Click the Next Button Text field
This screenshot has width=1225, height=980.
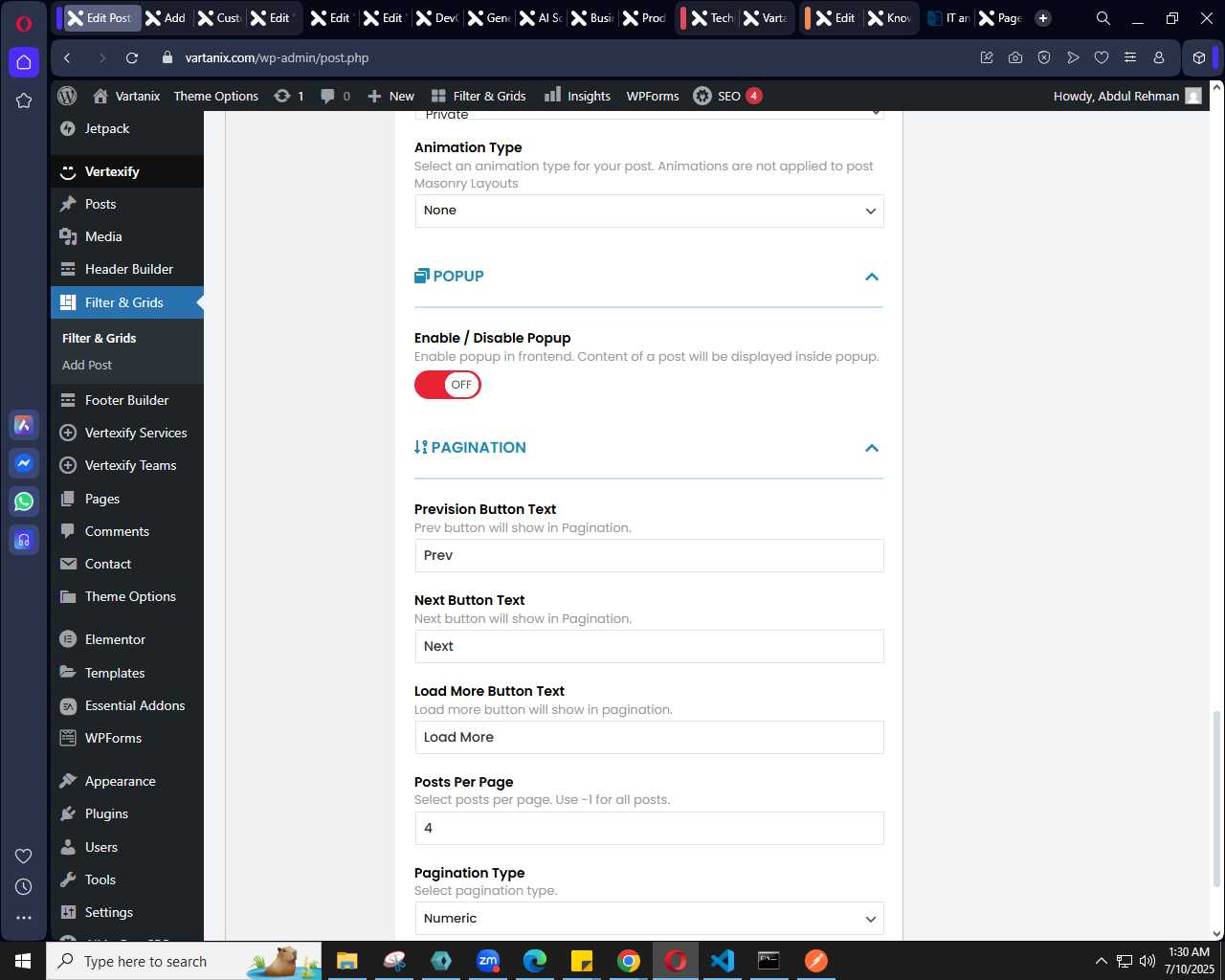(649, 647)
